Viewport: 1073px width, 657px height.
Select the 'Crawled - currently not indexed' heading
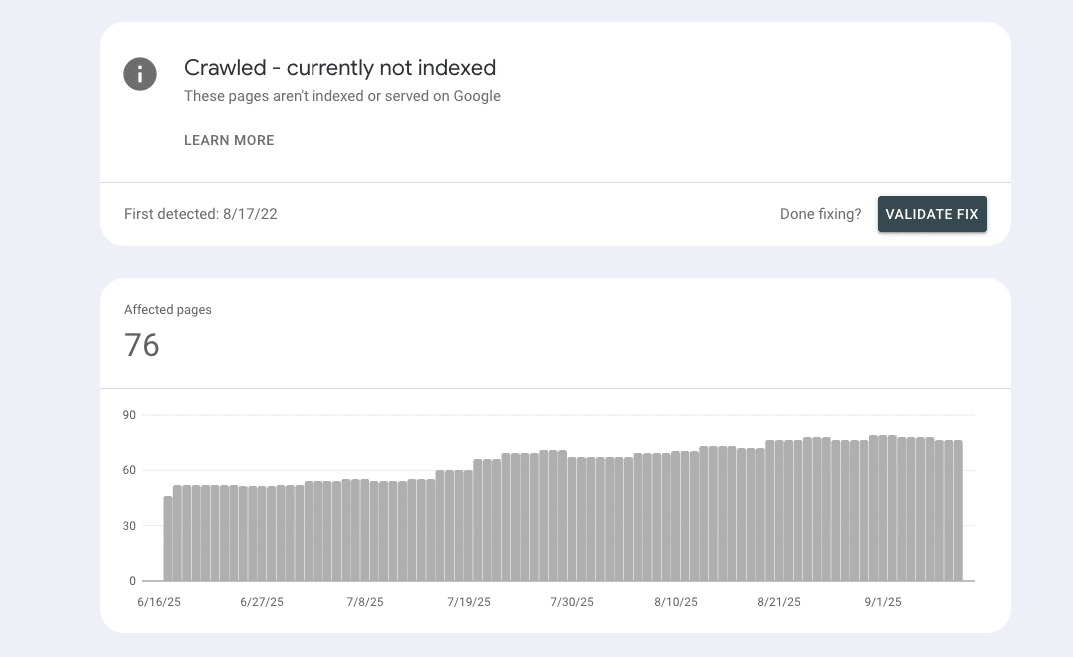pos(340,68)
